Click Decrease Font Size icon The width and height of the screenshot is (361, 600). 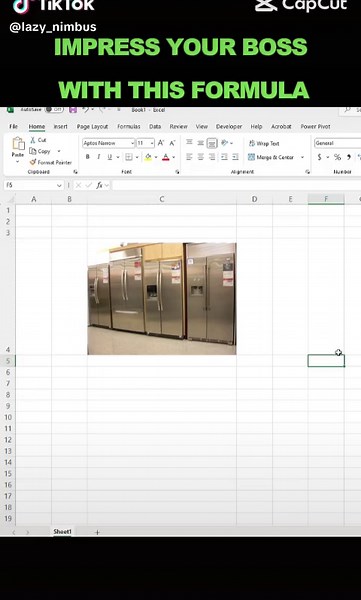[x=172, y=143]
